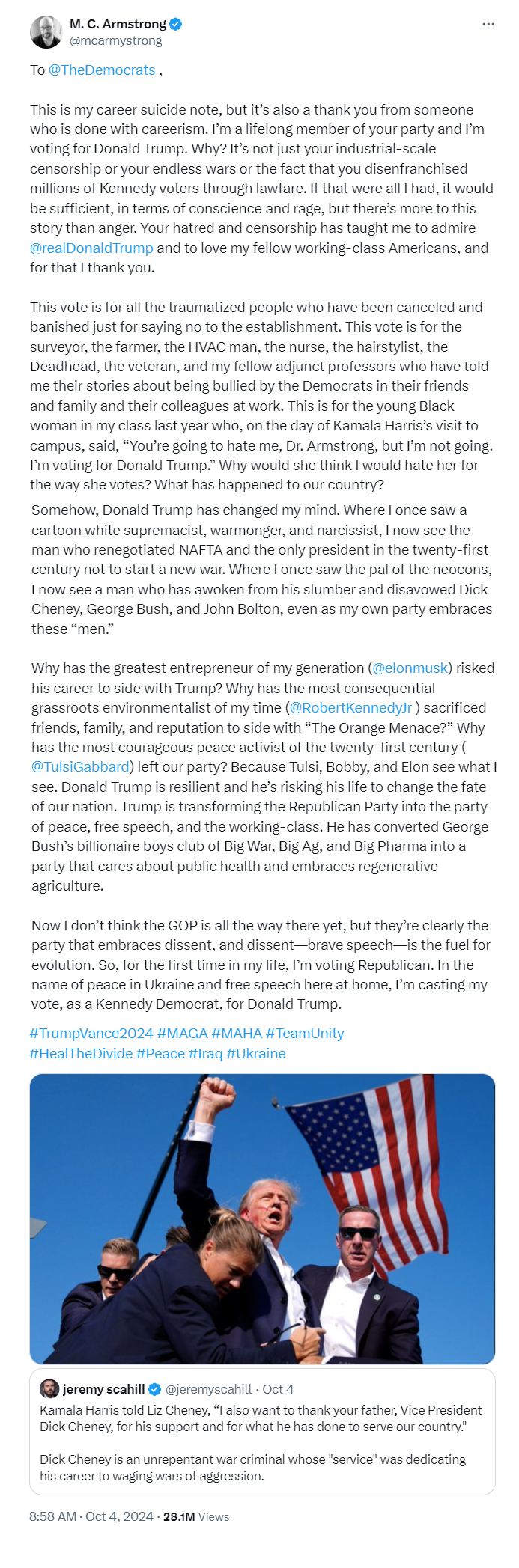Click the blue verified badge beside M. C. Armstrong
Screen dimensions: 519x1568
point(176,25)
